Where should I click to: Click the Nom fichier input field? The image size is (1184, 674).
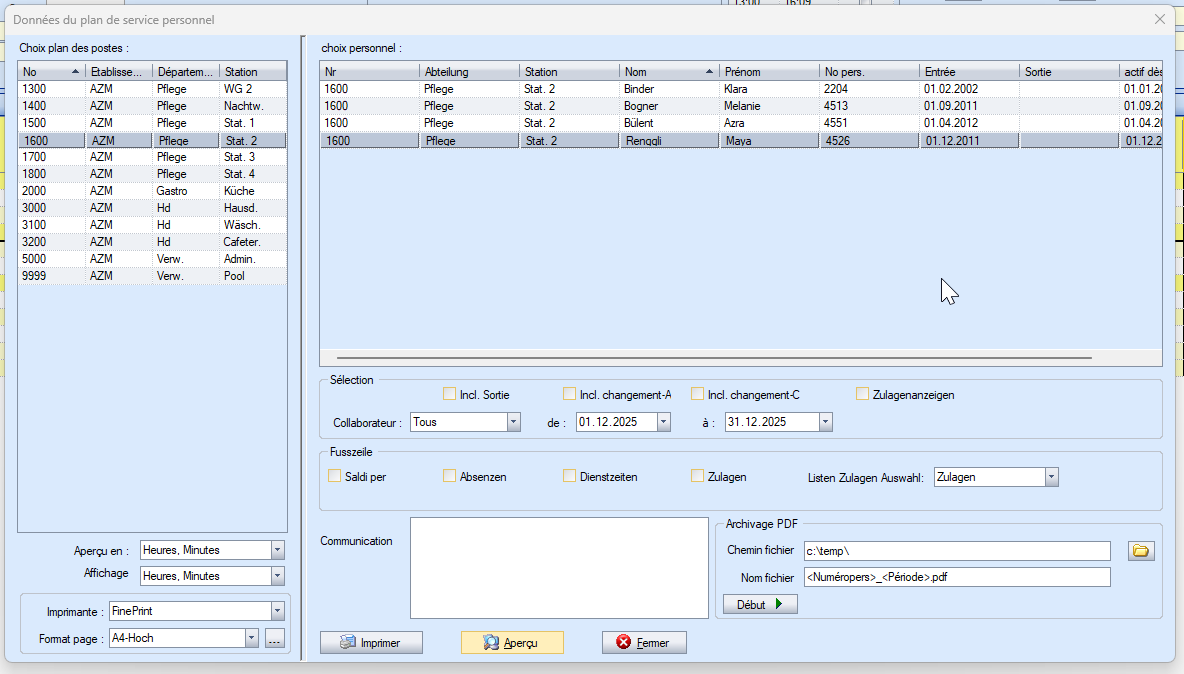click(956, 577)
